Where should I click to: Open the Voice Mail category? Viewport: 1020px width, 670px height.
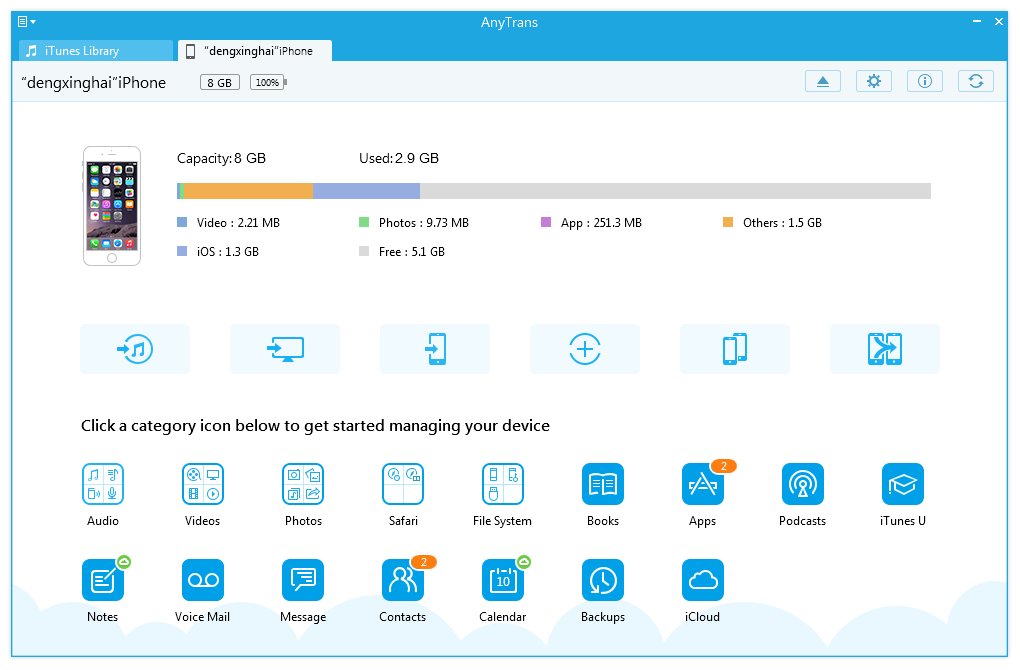(203, 580)
